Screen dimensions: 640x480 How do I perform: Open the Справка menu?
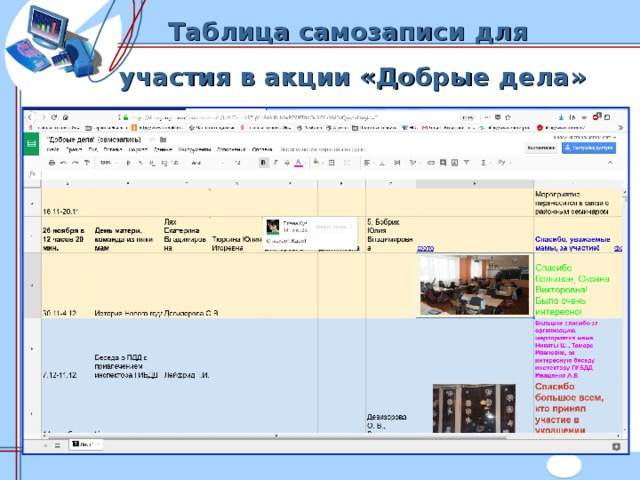point(262,150)
